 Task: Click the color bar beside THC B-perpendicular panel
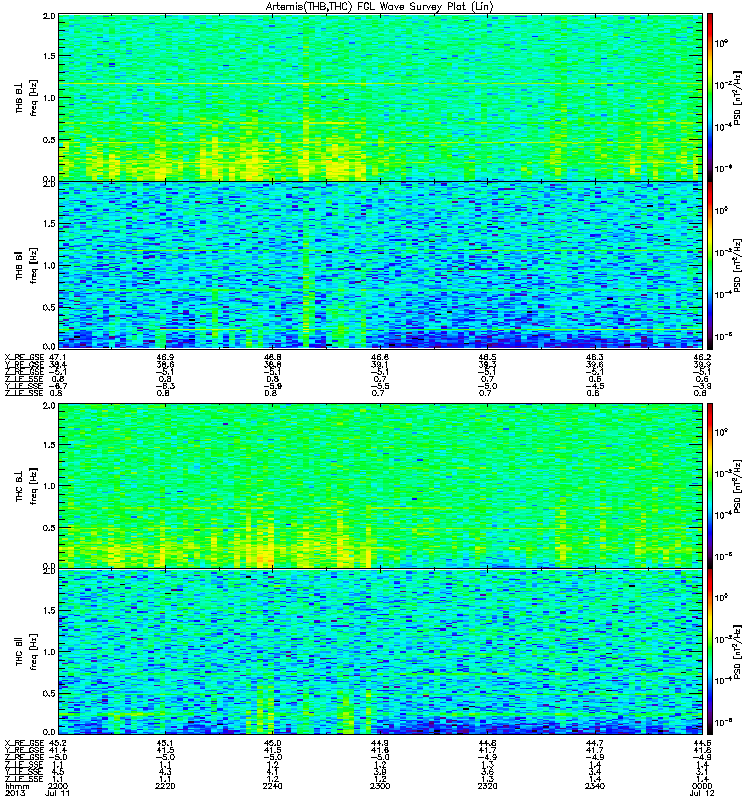[x=709, y=486]
